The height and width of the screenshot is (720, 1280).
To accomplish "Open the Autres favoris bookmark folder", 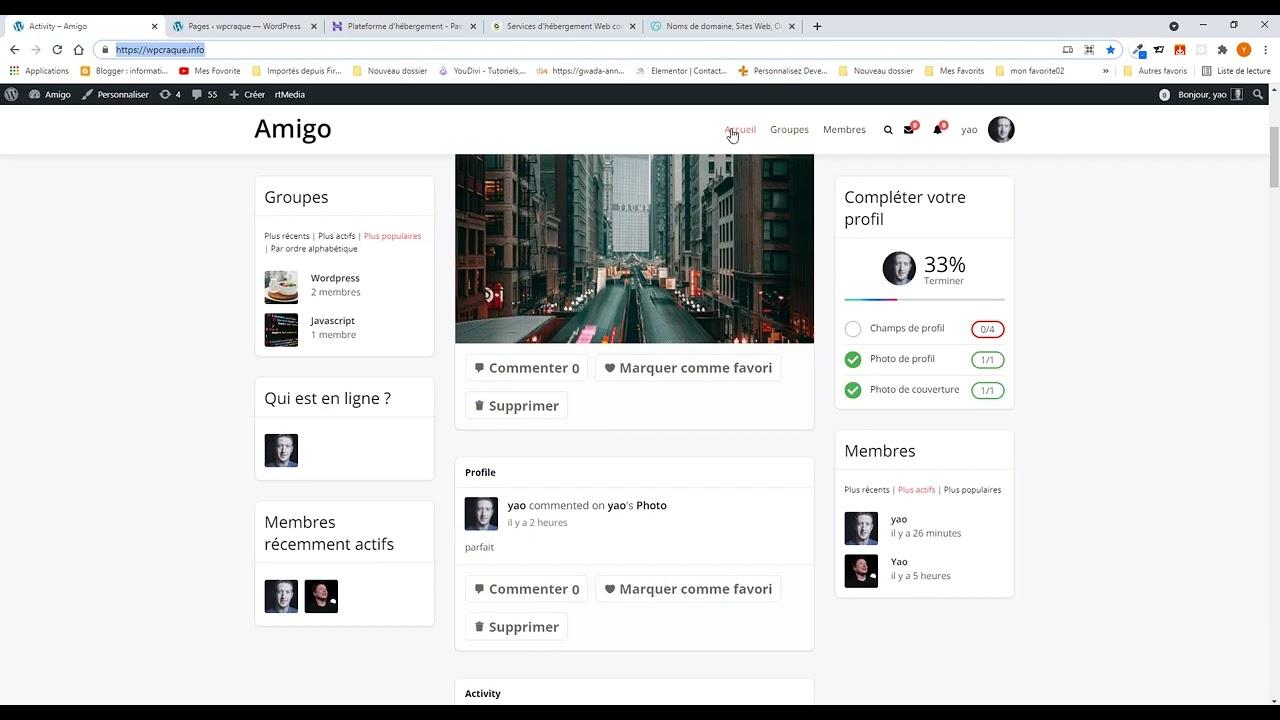I will 1155,71.
